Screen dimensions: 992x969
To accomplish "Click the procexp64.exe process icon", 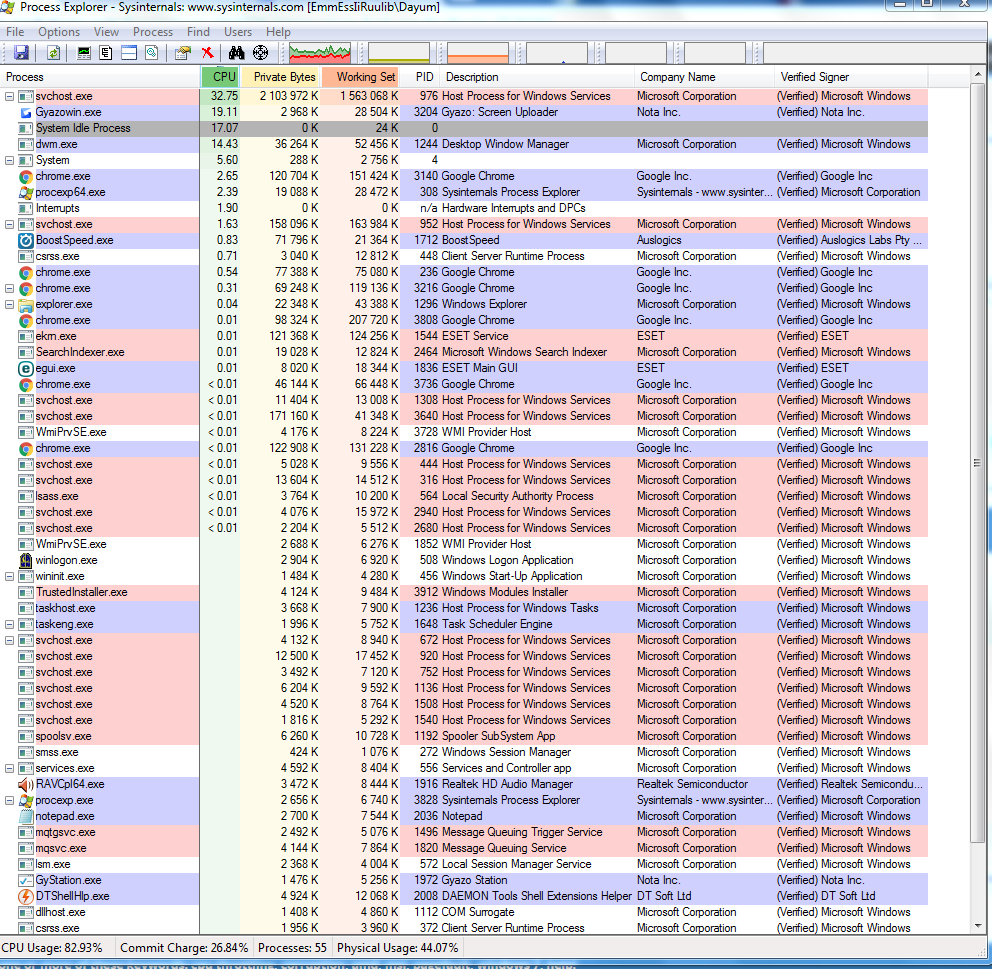I will [x=26, y=192].
